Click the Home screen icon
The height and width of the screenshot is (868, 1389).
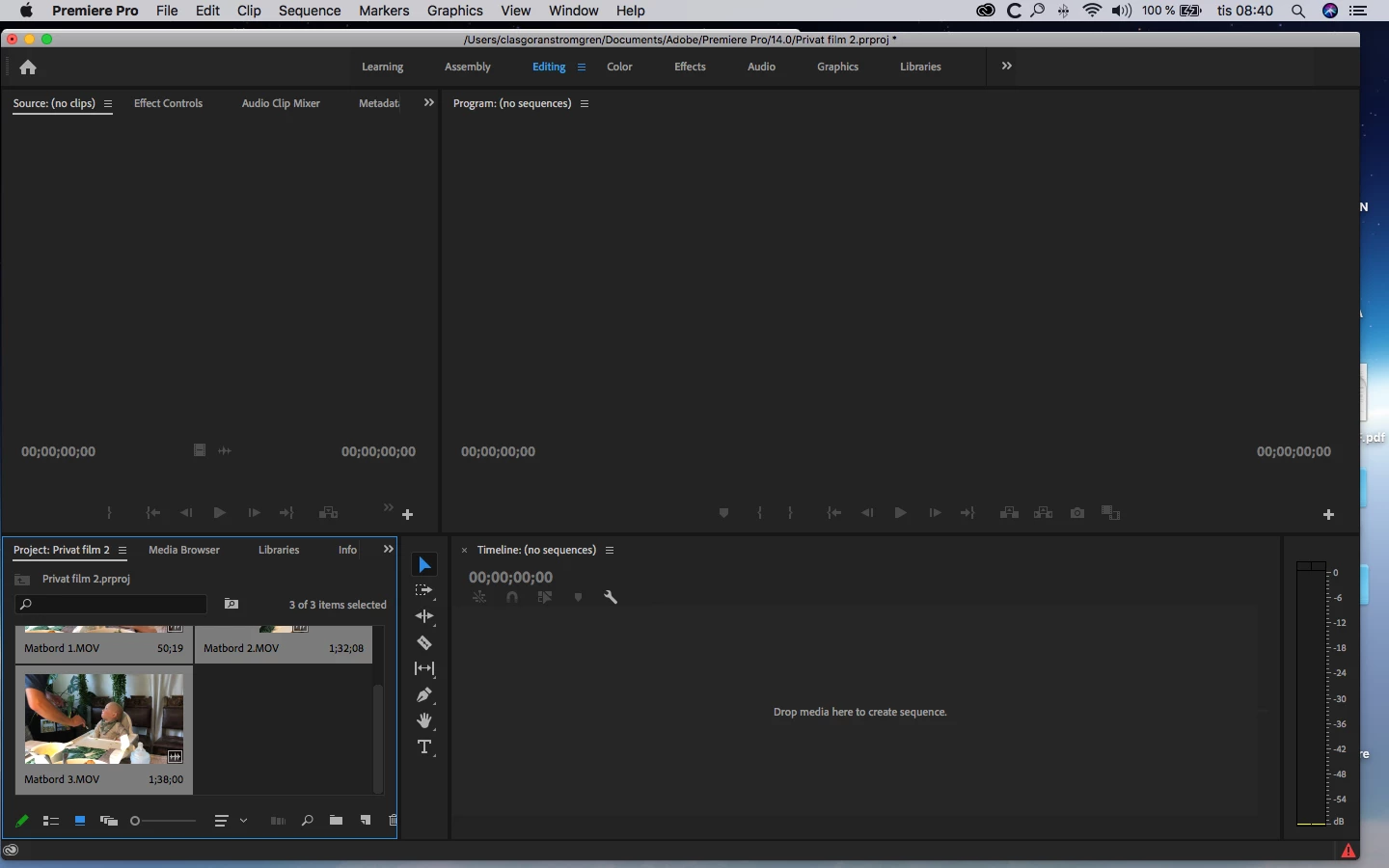click(28, 68)
